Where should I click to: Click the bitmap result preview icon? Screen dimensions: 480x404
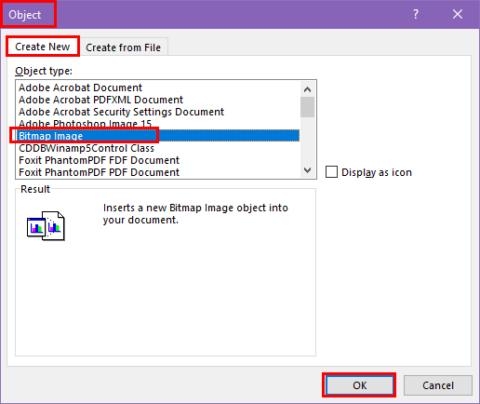[x=46, y=226]
